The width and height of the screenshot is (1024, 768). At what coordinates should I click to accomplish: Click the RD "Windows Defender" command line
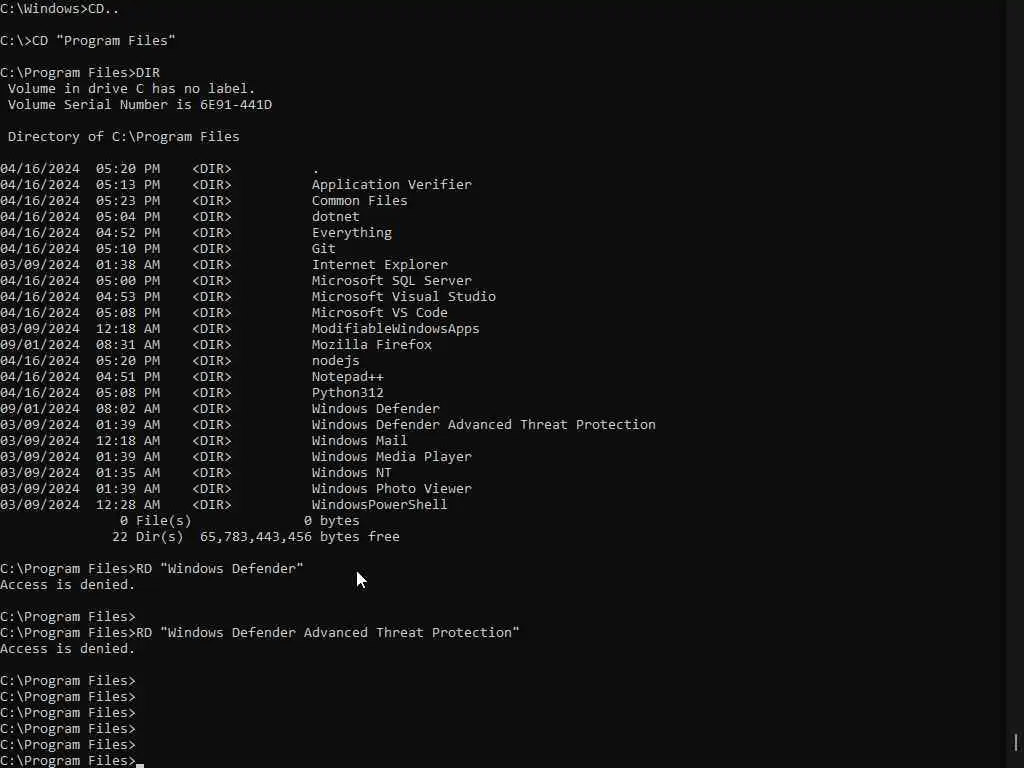(x=219, y=569)
